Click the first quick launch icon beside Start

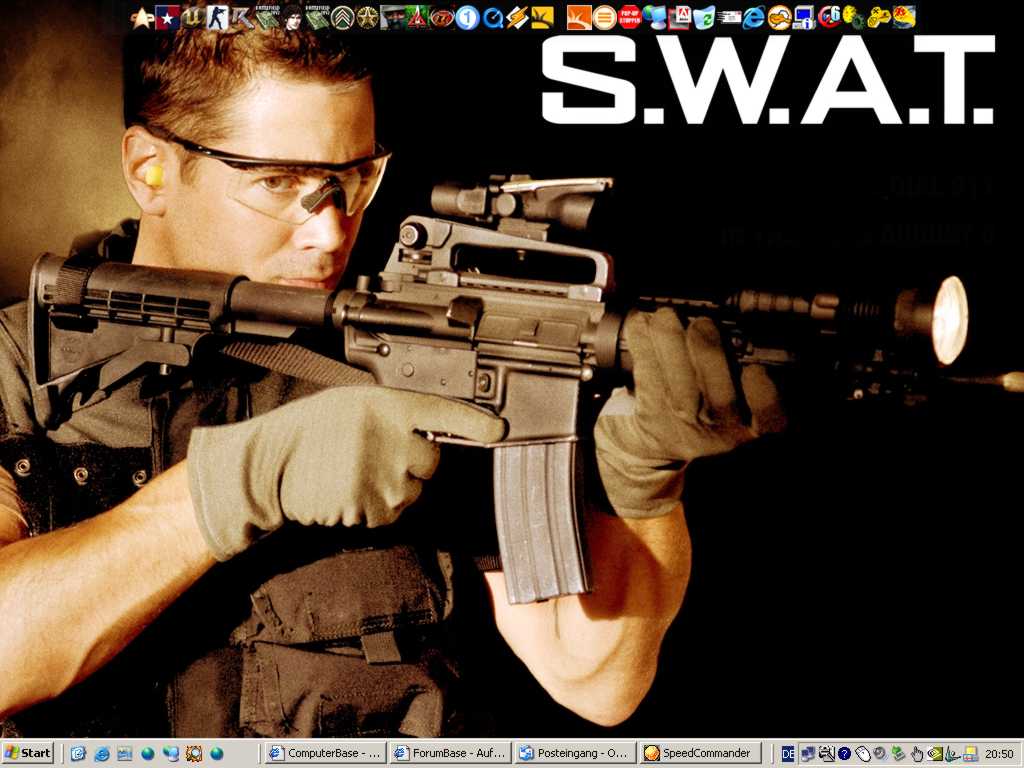pyautogui.click(x=78, y=754)
